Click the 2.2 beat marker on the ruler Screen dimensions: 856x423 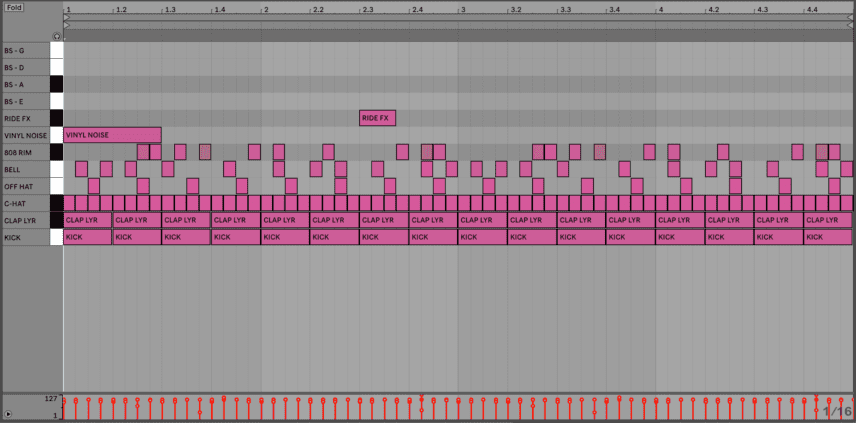318,10
